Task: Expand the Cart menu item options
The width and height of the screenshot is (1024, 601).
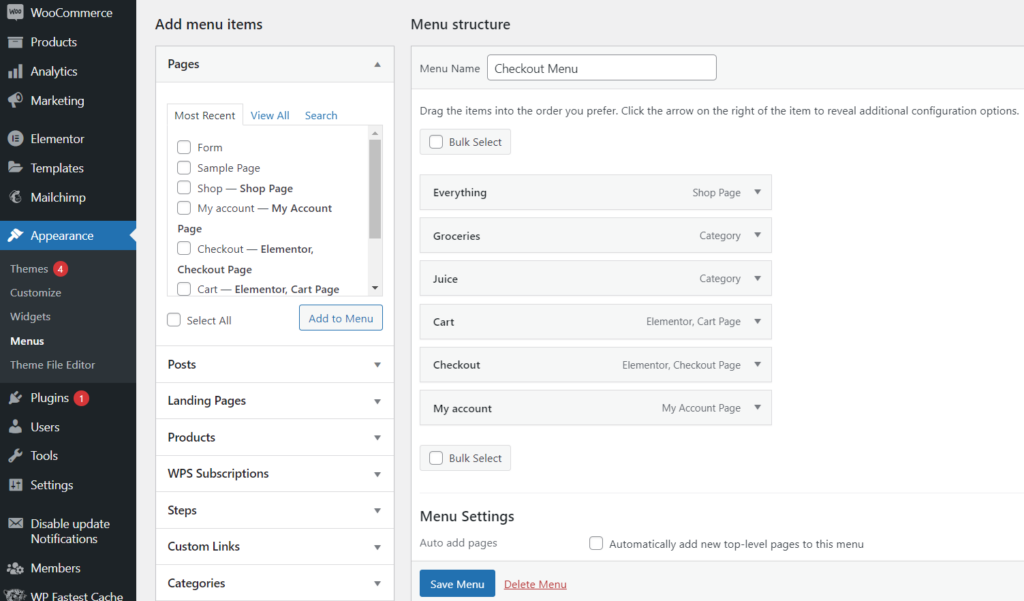Action: [758, 321]
